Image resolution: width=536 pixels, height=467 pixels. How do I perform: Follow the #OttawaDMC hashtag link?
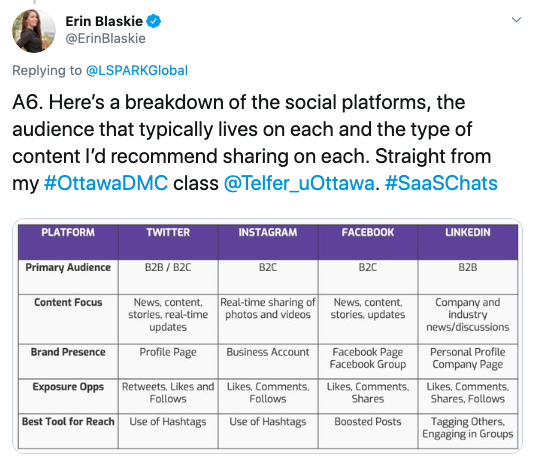point(106,183)
